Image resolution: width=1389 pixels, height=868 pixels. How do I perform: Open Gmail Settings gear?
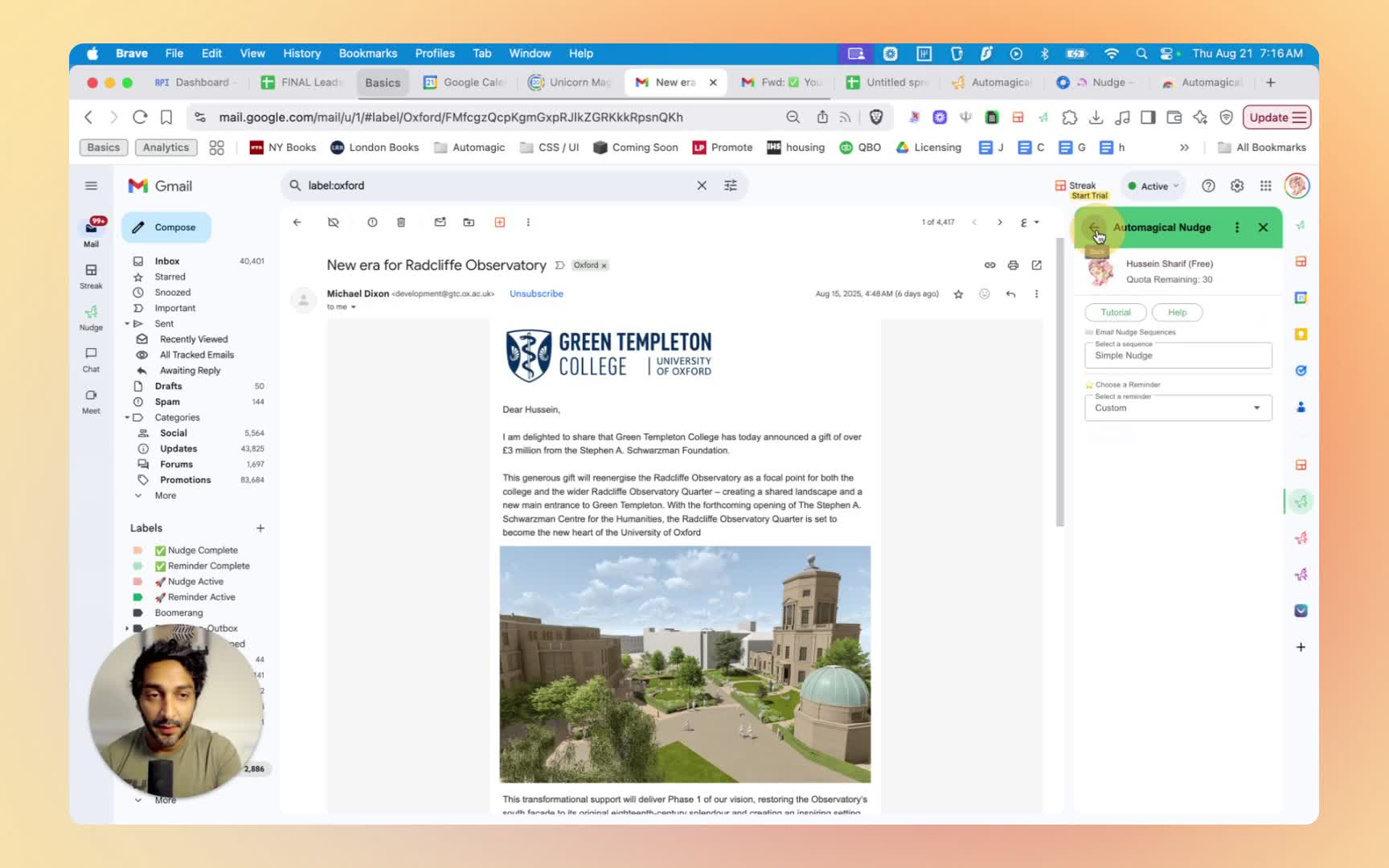coord(1237,186)
